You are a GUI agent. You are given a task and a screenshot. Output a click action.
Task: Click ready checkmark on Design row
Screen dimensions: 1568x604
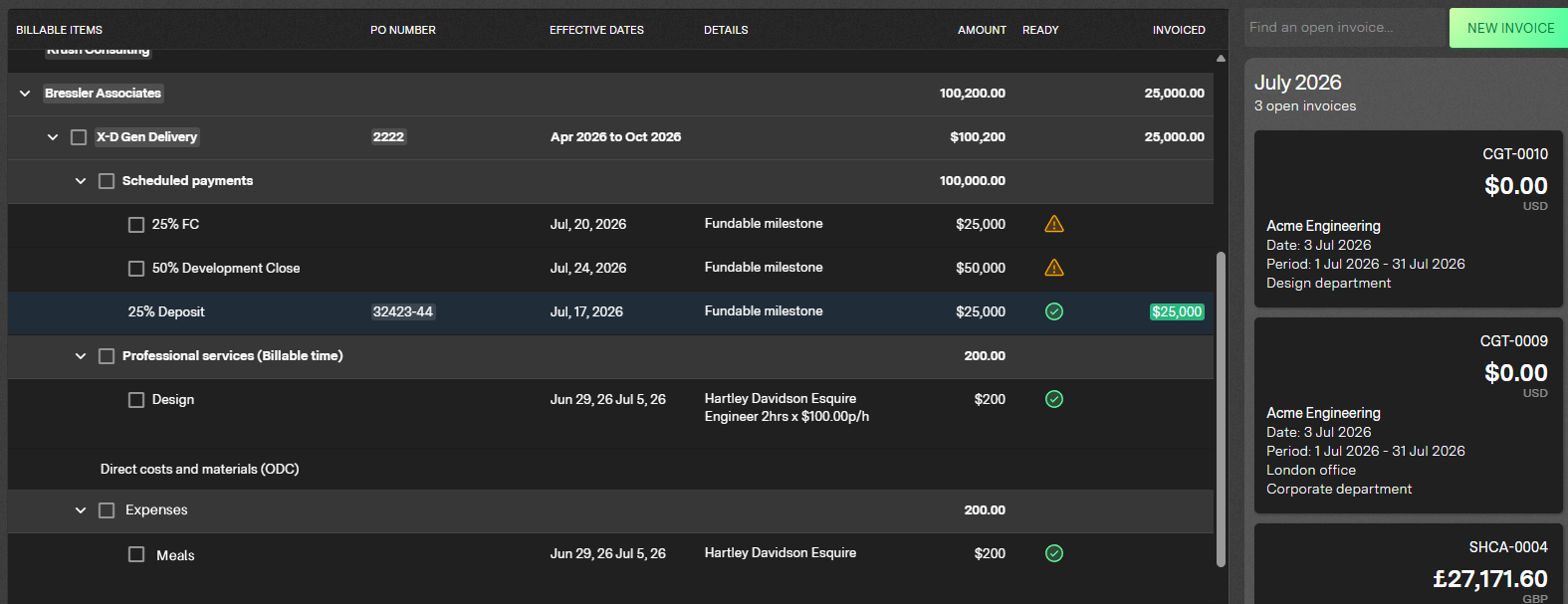coord(1054,399)
